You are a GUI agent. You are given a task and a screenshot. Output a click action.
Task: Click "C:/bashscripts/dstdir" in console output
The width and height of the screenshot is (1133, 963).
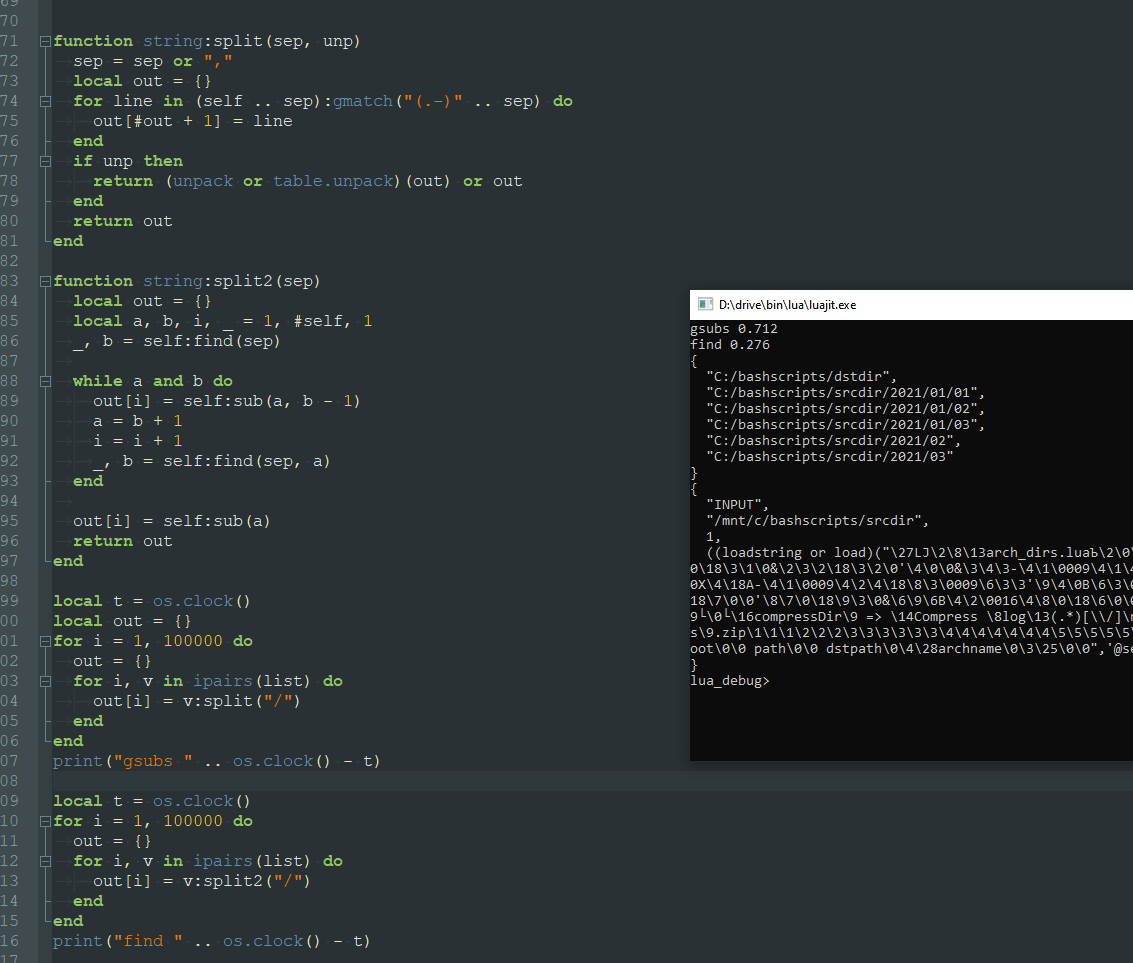click(801, 376)
